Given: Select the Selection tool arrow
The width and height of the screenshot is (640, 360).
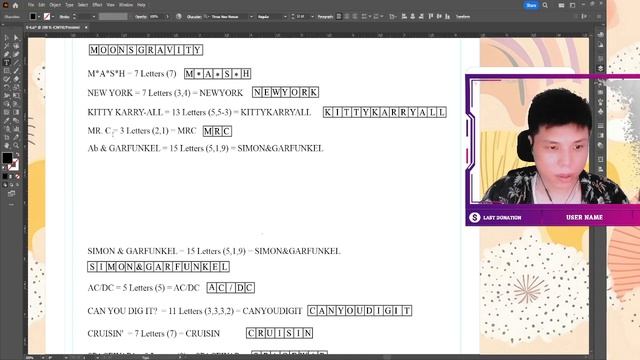Looking at the screenshot, I should [7, 38].
